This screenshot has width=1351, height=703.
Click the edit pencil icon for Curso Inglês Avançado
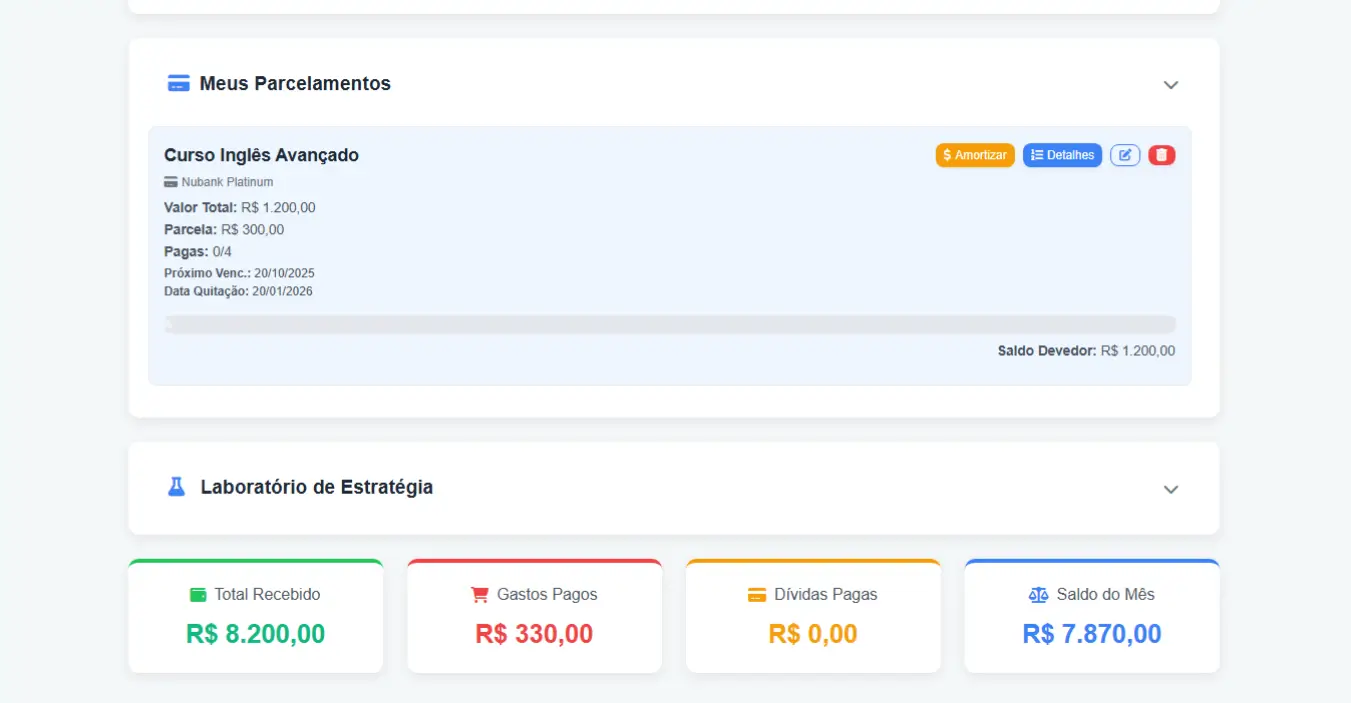1125,155
